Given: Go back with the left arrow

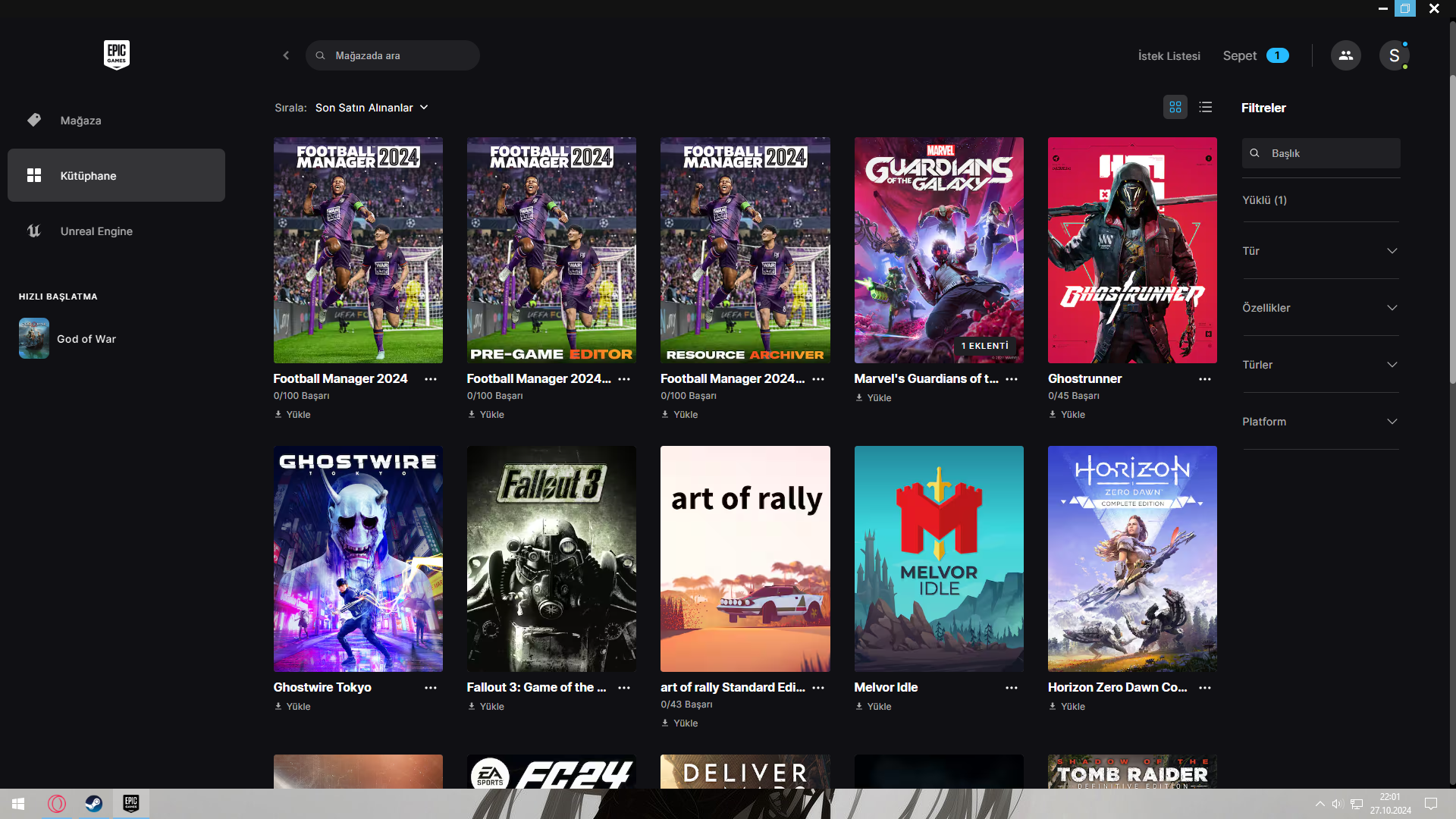Looking at the screenshot, I should coord(286,55).
